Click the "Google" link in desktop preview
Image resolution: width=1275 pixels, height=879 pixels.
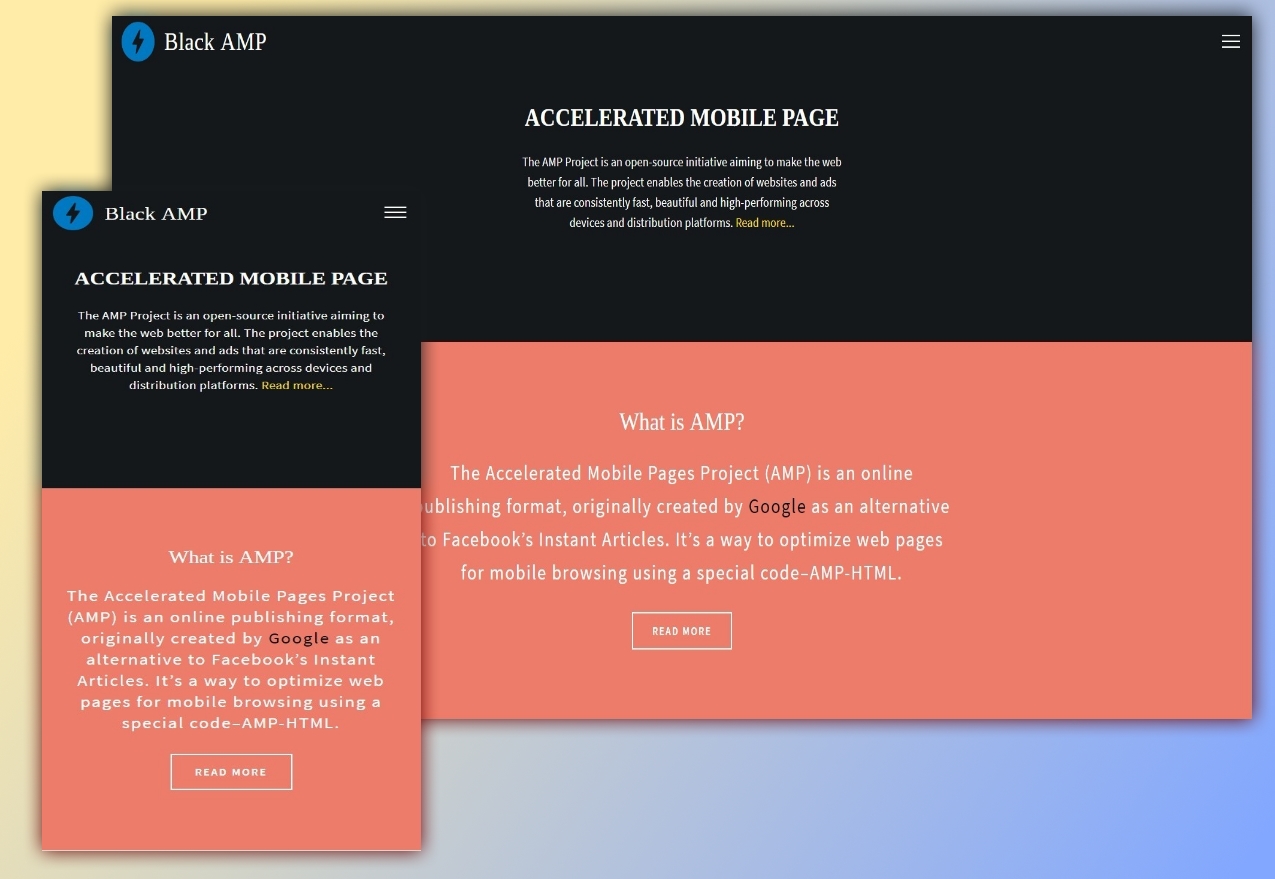point(777,507)
